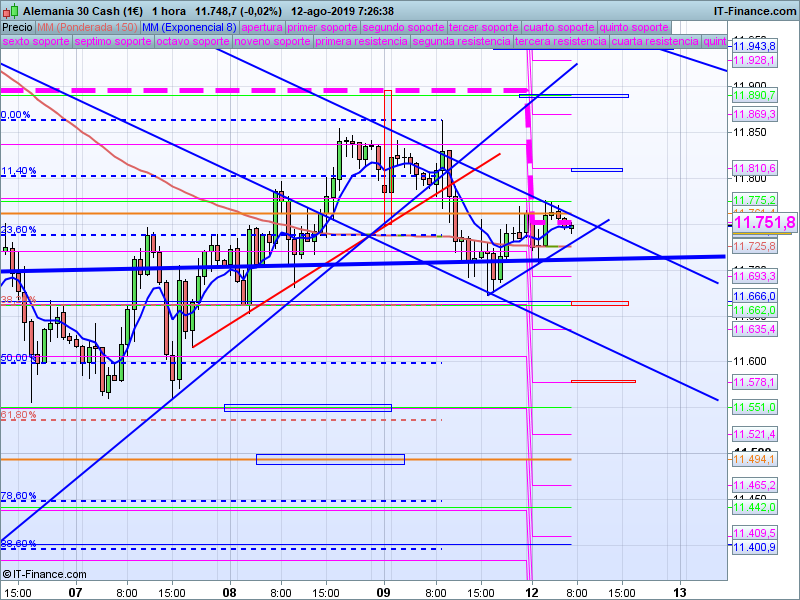The width and height of the screenshot is (800, 600).
Task: Select the Precio indicator label
Action: tap(17, 27)
